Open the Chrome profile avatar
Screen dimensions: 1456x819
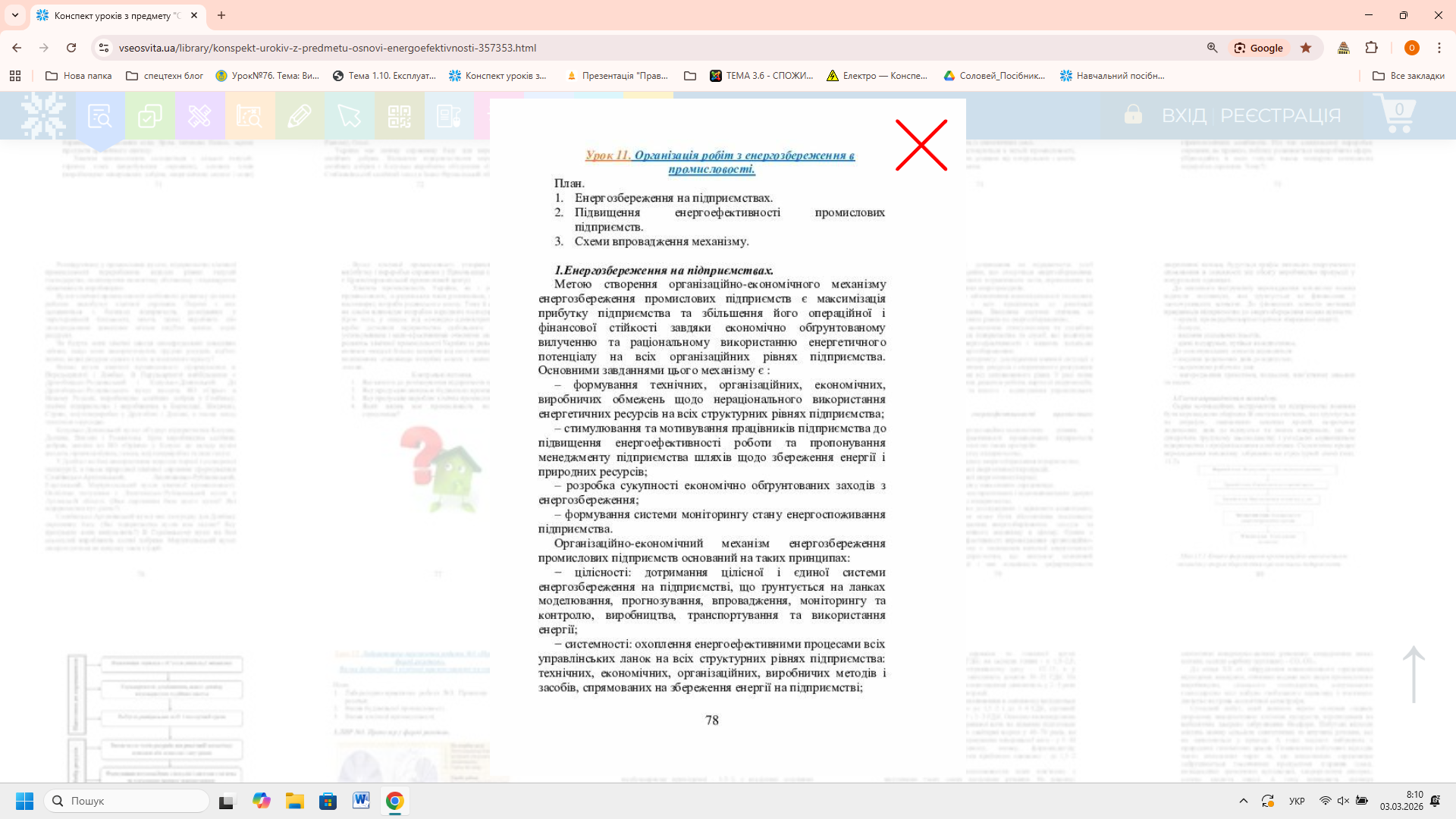(x=1411, y=48)
